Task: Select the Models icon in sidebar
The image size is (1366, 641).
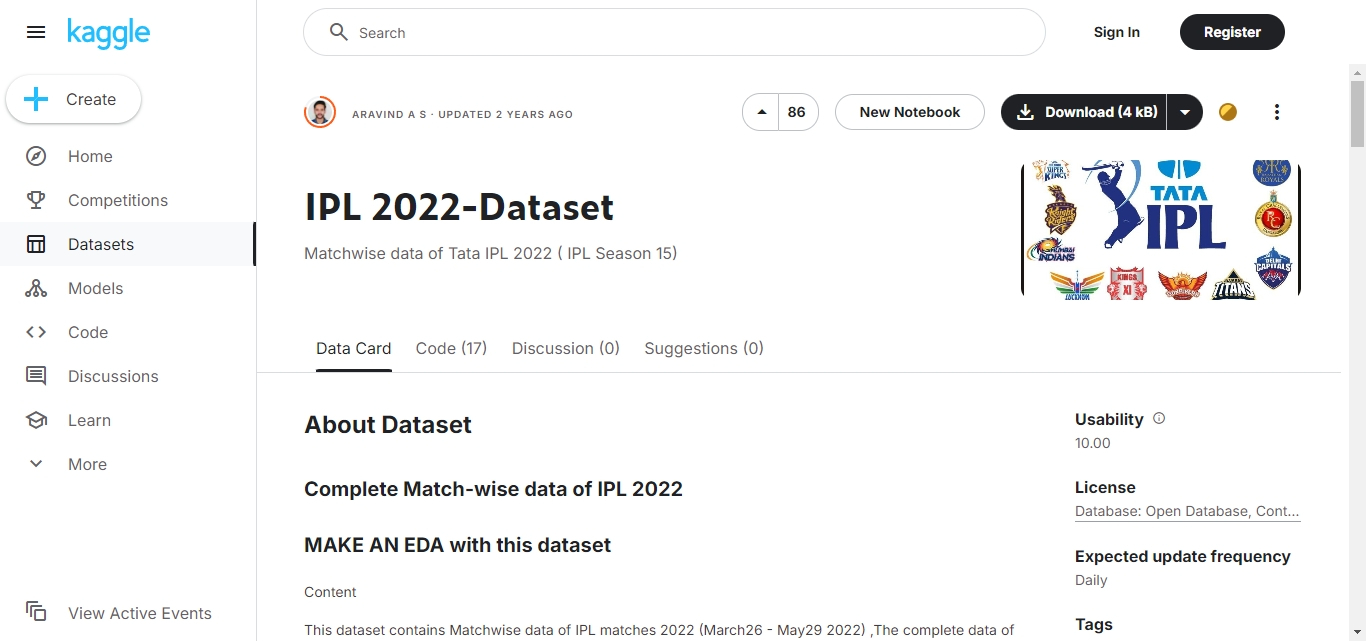Action: pos(36,288)
